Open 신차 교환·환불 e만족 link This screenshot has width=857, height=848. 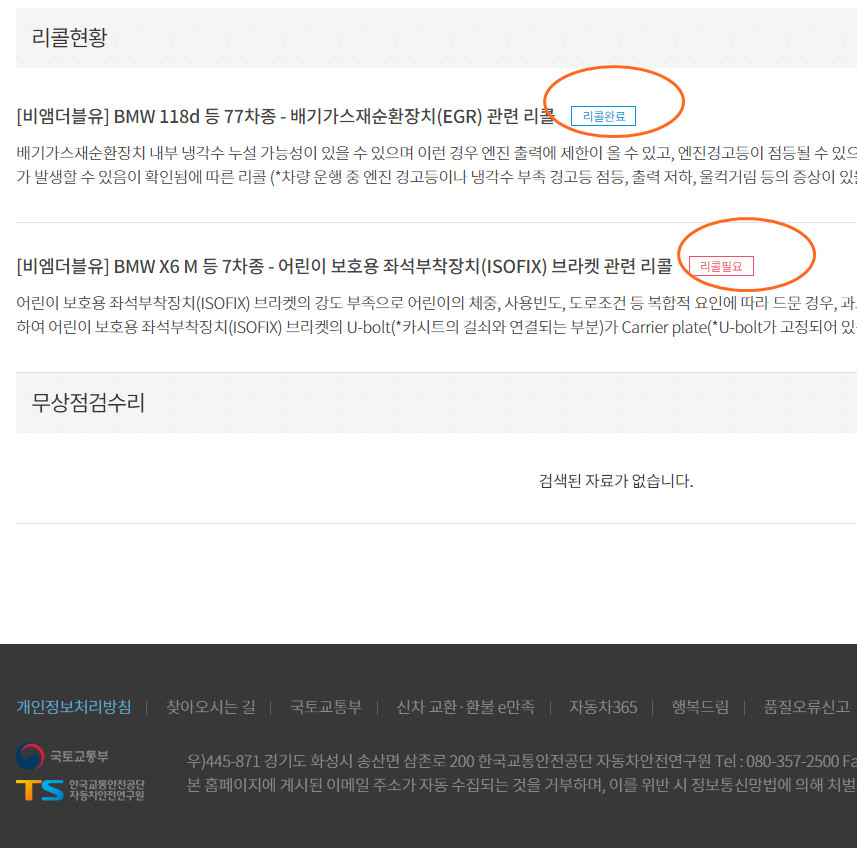click(x=465, y=707)
